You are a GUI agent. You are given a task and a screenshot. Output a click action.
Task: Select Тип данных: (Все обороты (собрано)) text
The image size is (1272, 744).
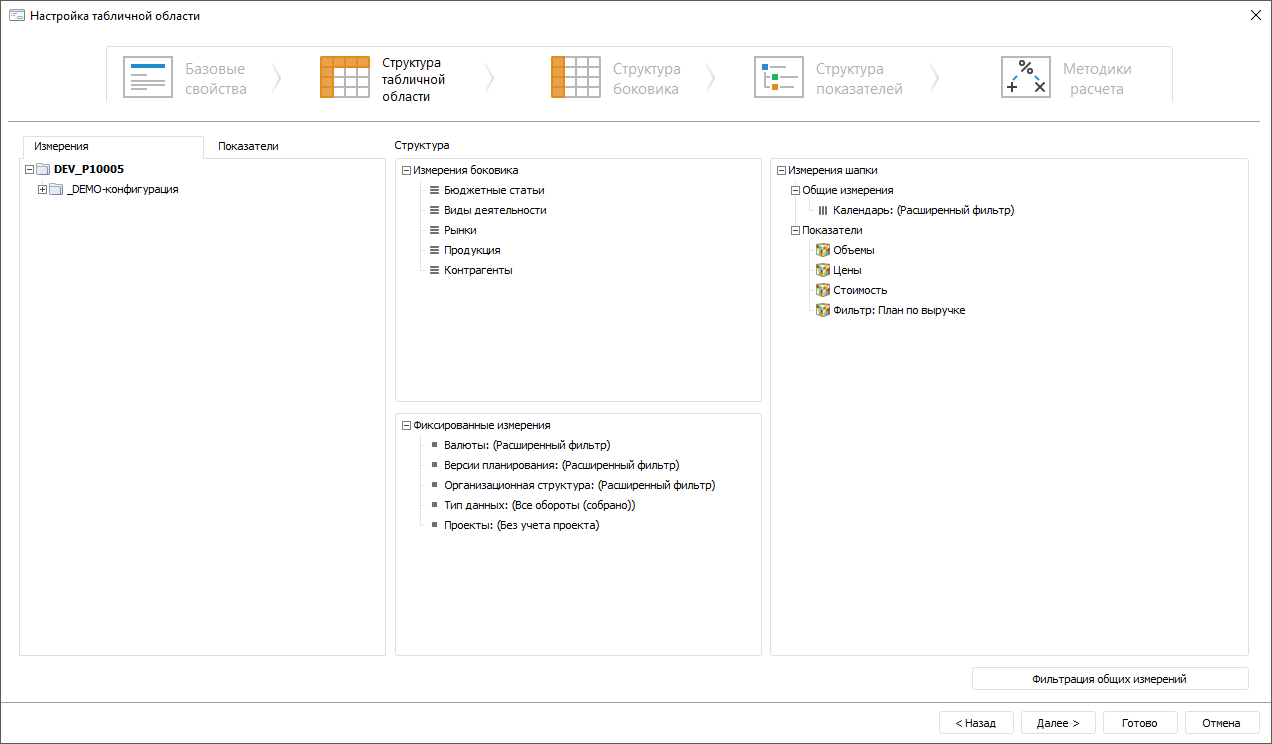(x=540, y=505)
